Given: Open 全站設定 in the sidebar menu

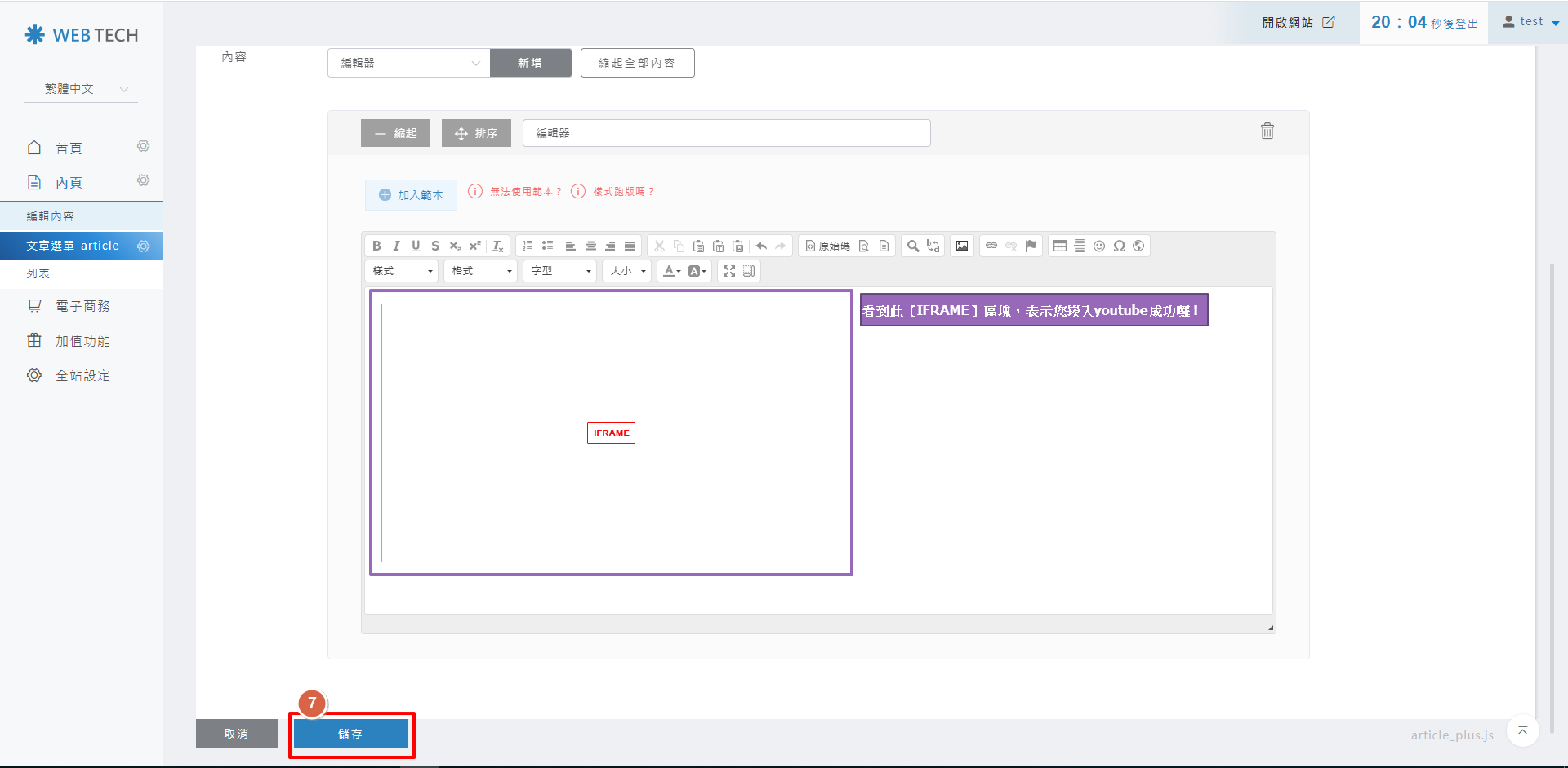Looking at the screenshot, I should 82,375.
